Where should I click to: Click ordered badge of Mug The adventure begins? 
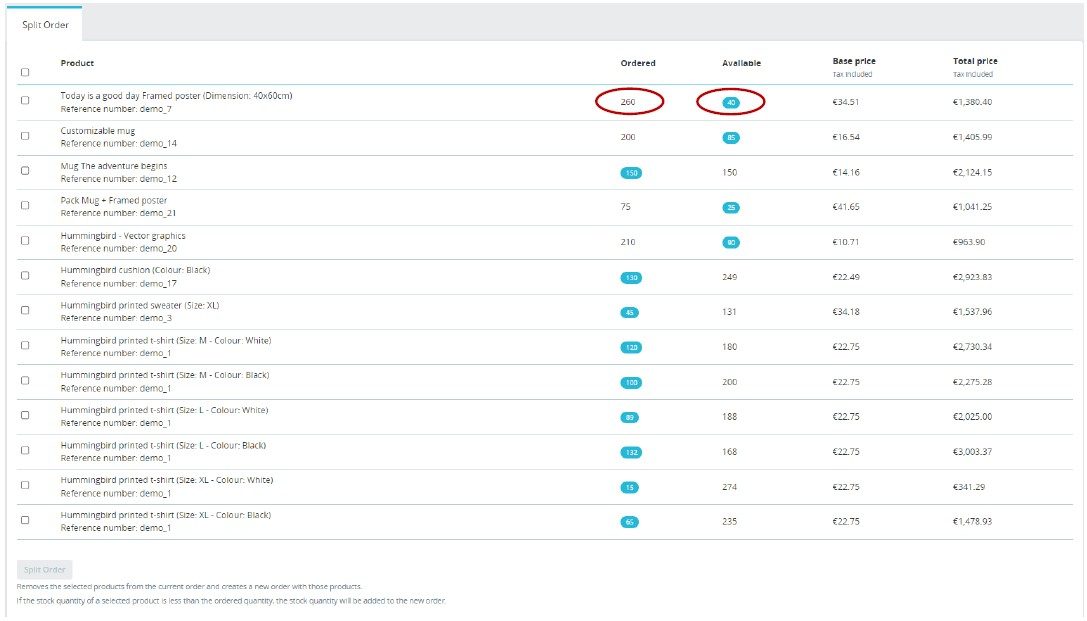tap(630, 172)
